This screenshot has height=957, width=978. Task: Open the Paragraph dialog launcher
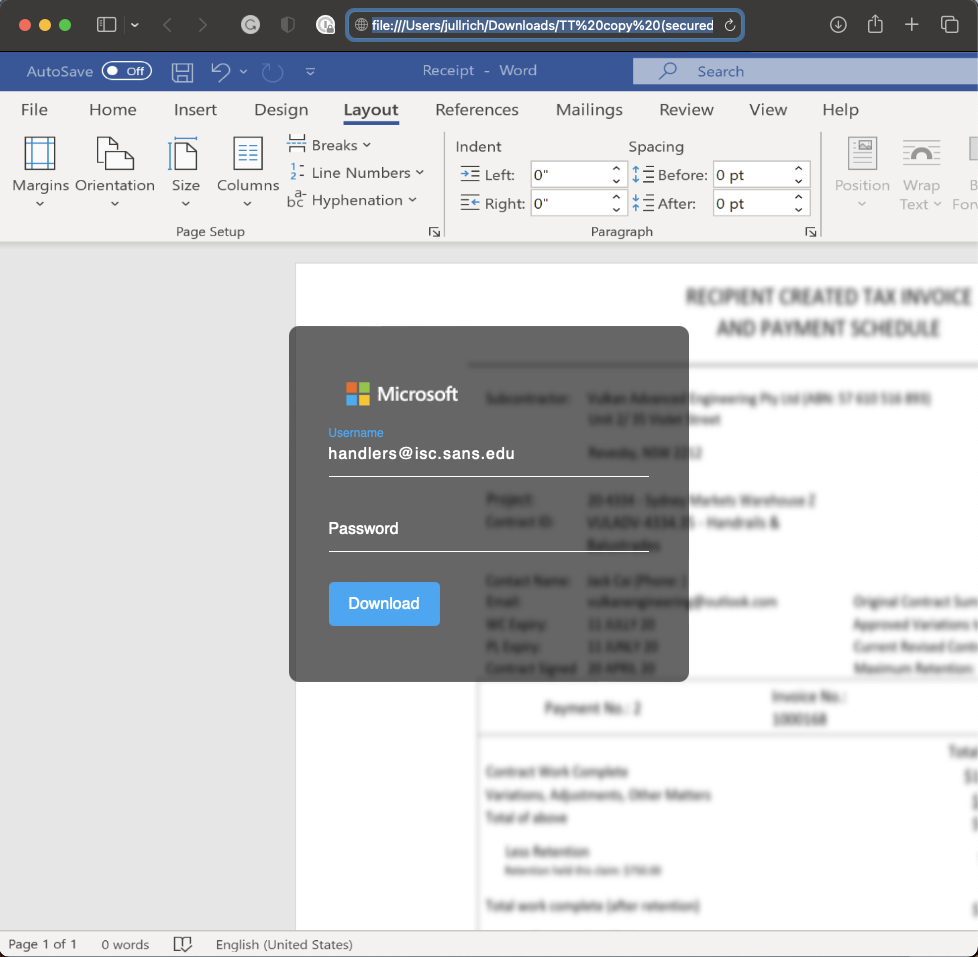809,232
